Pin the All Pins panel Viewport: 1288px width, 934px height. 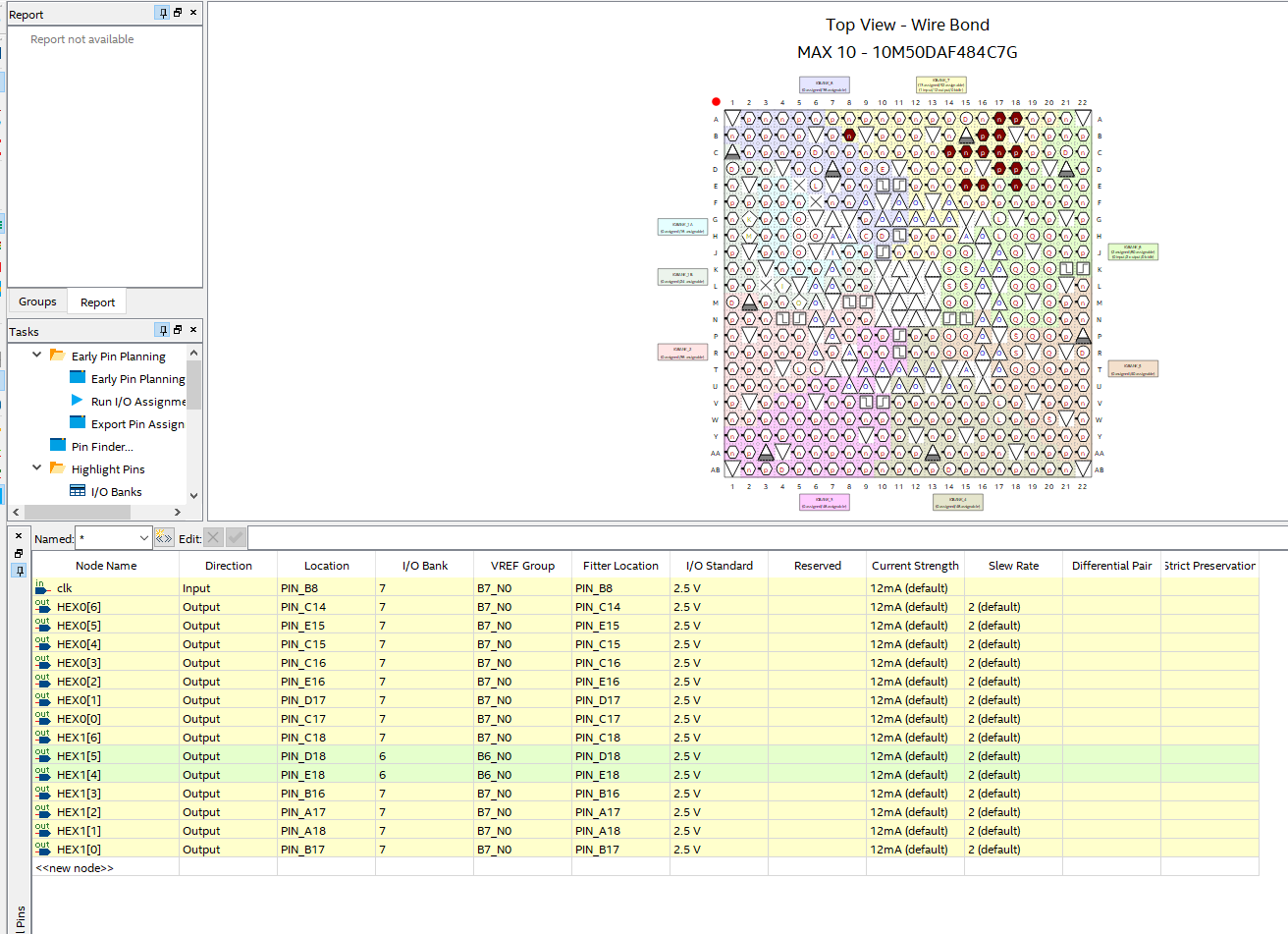pos(19,570)
